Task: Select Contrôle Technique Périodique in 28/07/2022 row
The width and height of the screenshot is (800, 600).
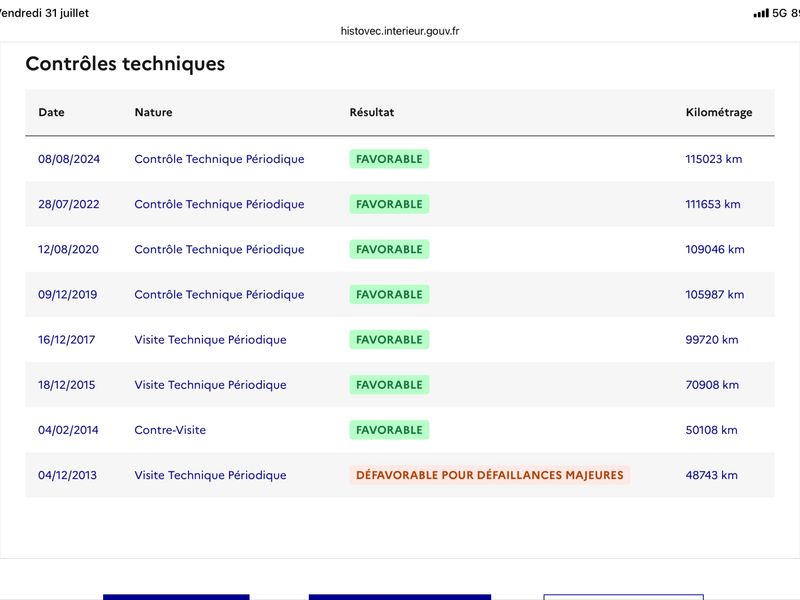Action: click(x=219, y=204)
